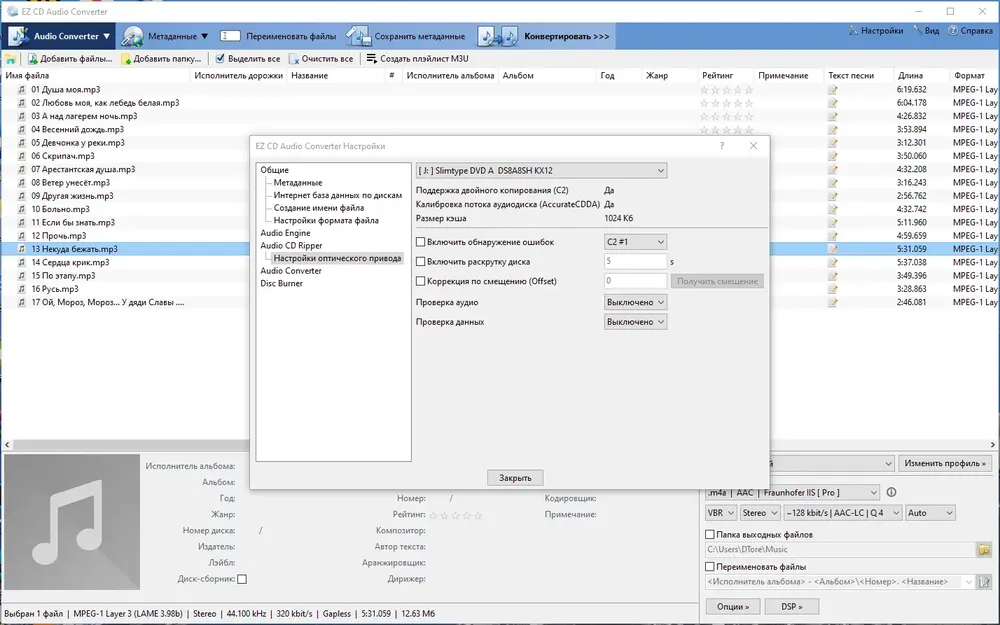Click rating stars for 01 Душа моя.mp3
Viewport: 1000px width, 625px height.
pos(726,91)
